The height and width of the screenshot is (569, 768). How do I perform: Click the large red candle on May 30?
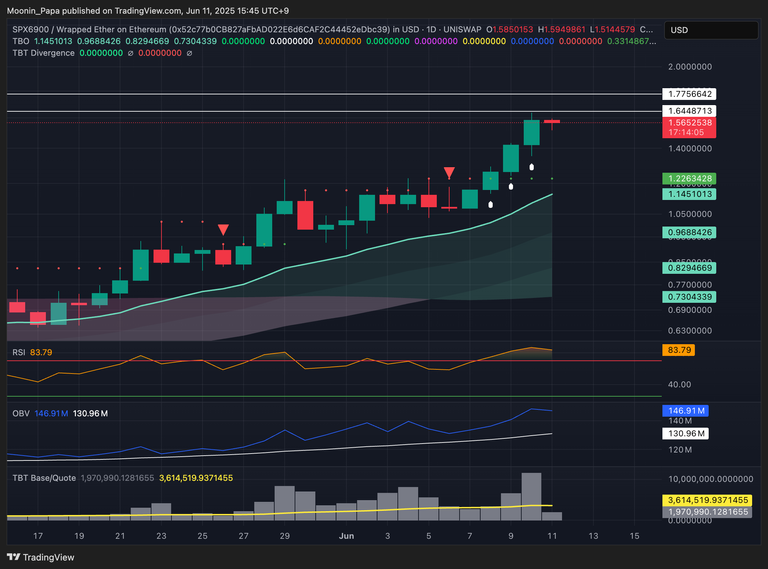pos(305,215)
